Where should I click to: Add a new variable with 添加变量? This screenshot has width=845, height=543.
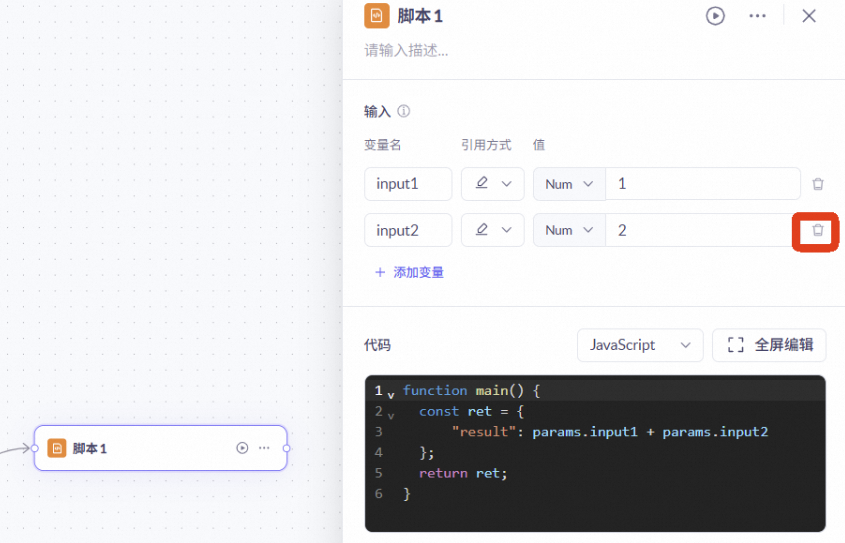410,272
